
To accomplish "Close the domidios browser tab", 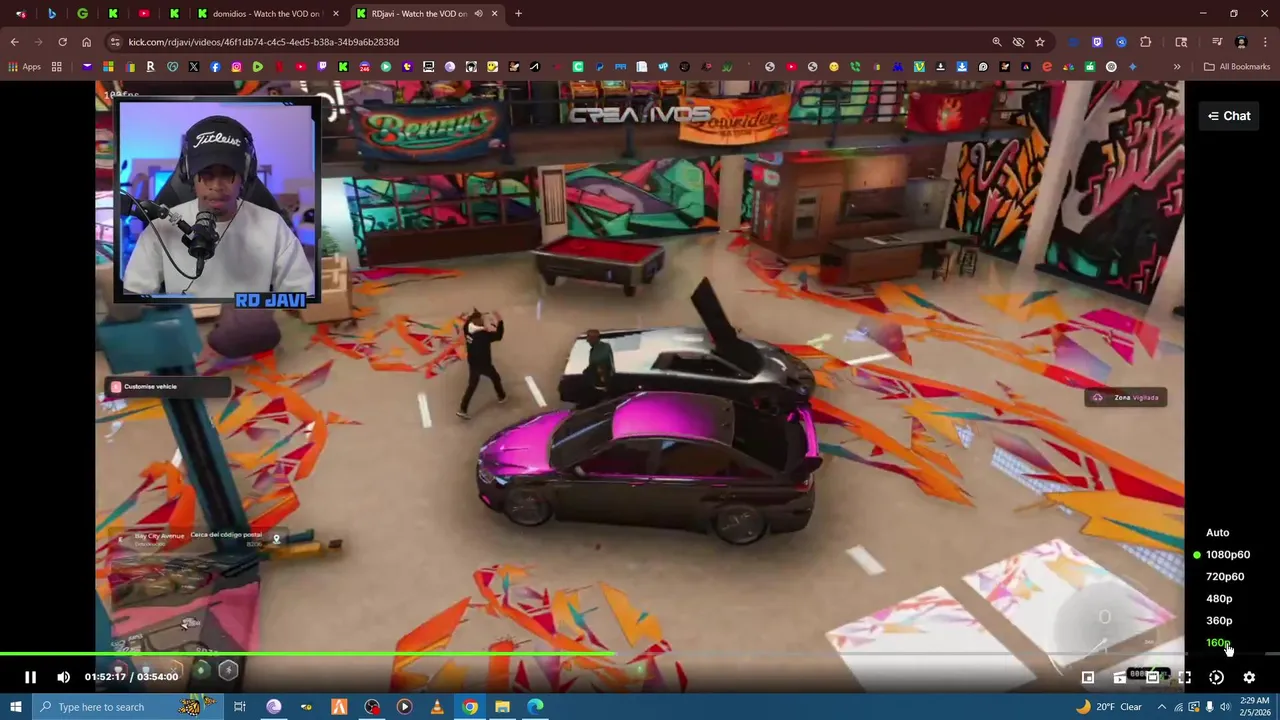I will 336,14.
